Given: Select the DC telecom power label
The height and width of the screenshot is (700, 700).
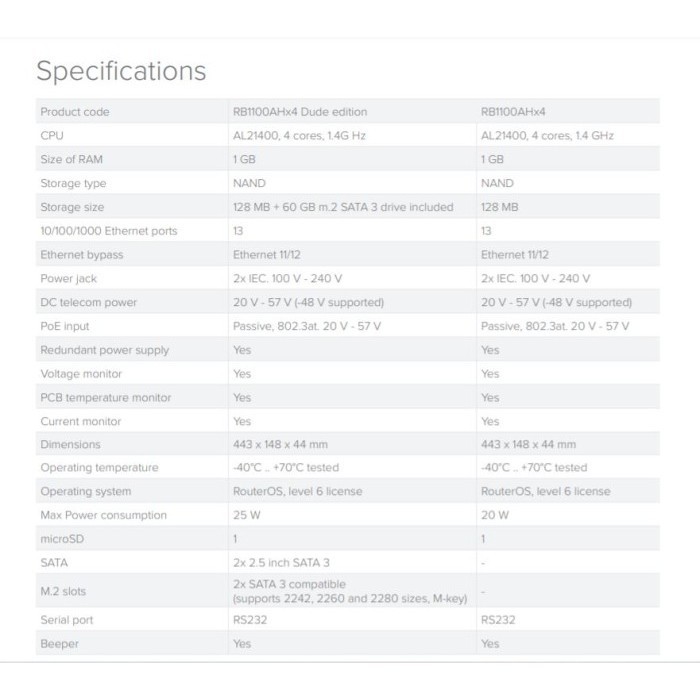Looking at the screenshot, I should point(89,302).
